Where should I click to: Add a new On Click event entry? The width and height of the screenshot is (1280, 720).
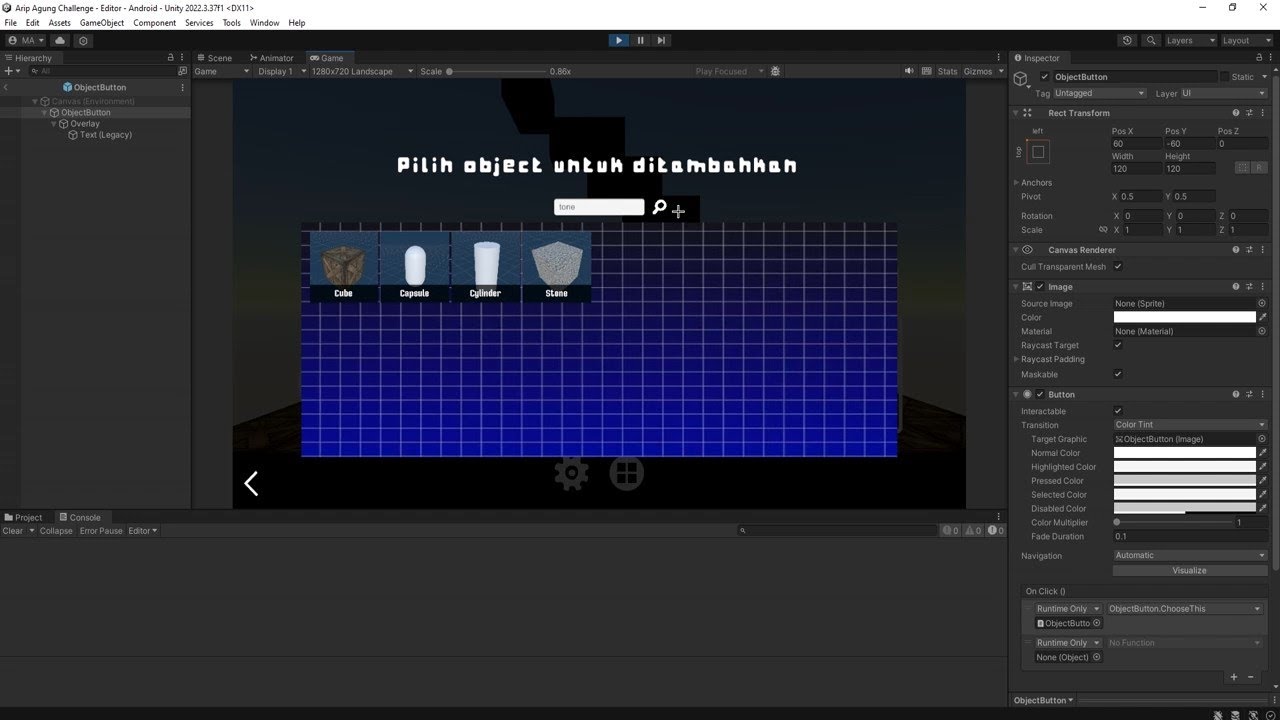click(x=1234, y=677)
